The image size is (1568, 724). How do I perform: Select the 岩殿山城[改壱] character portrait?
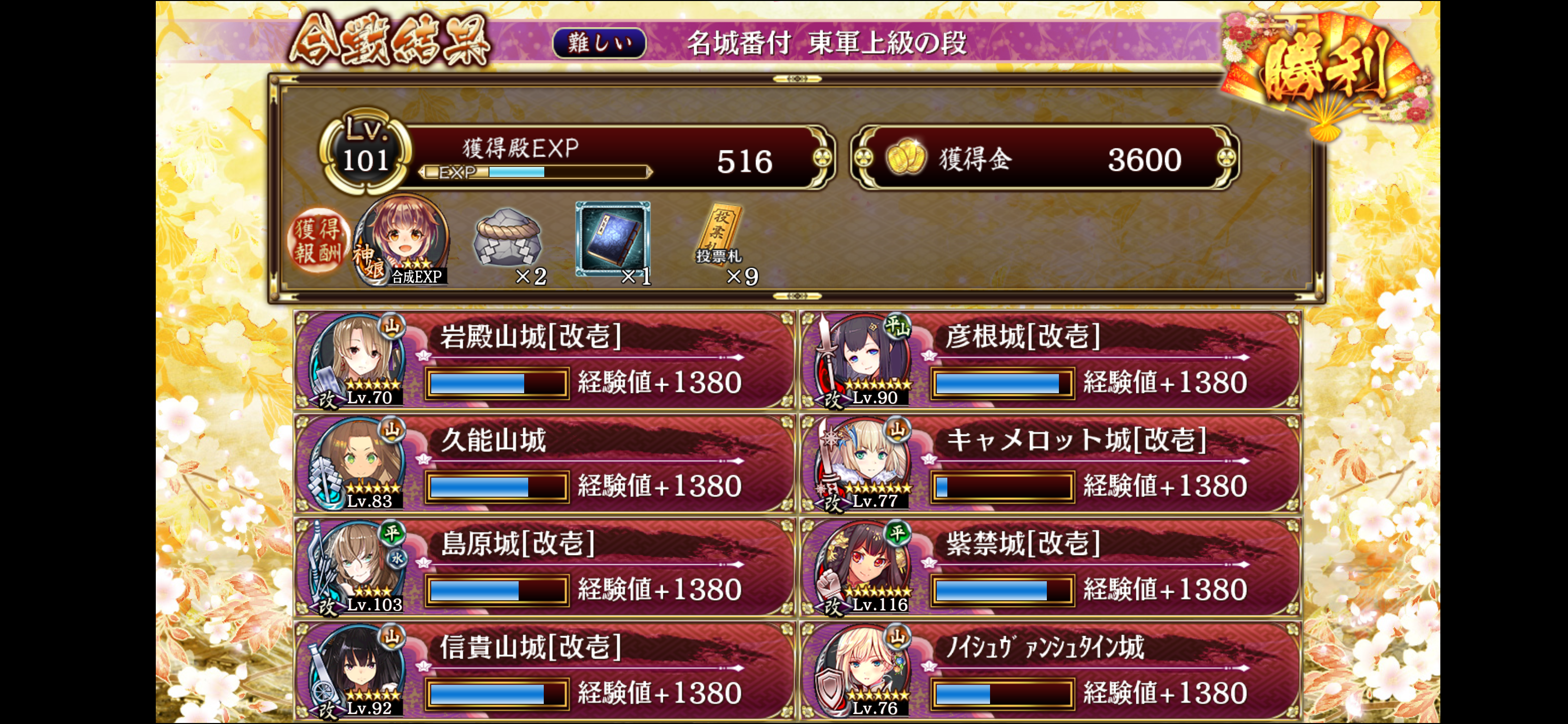pos(358,360)
